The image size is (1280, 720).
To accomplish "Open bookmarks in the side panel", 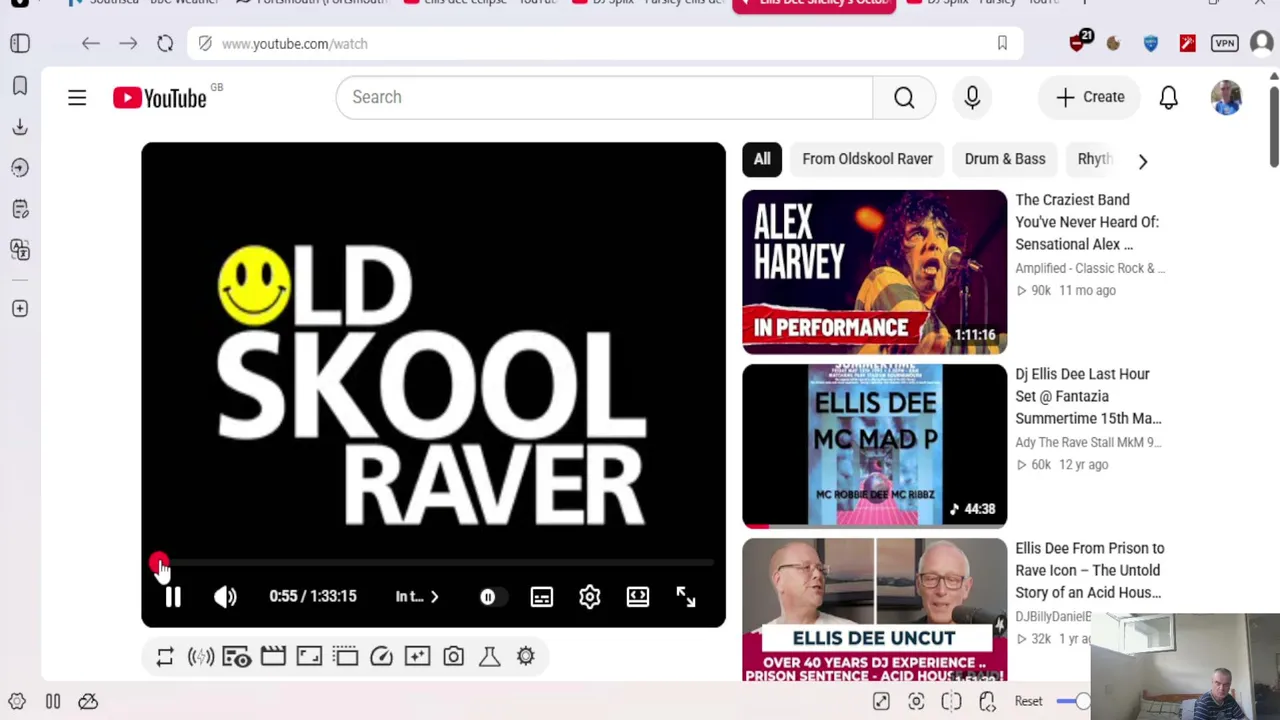I will (x=20, y=86).
